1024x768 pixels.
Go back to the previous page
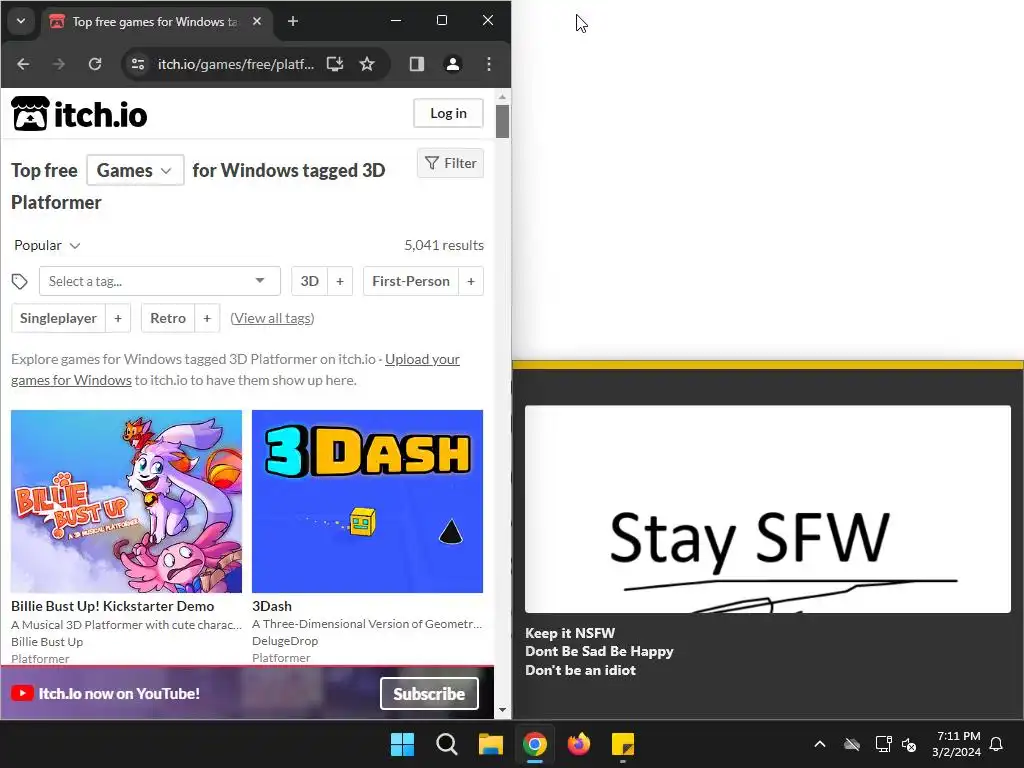pos(24,64)
